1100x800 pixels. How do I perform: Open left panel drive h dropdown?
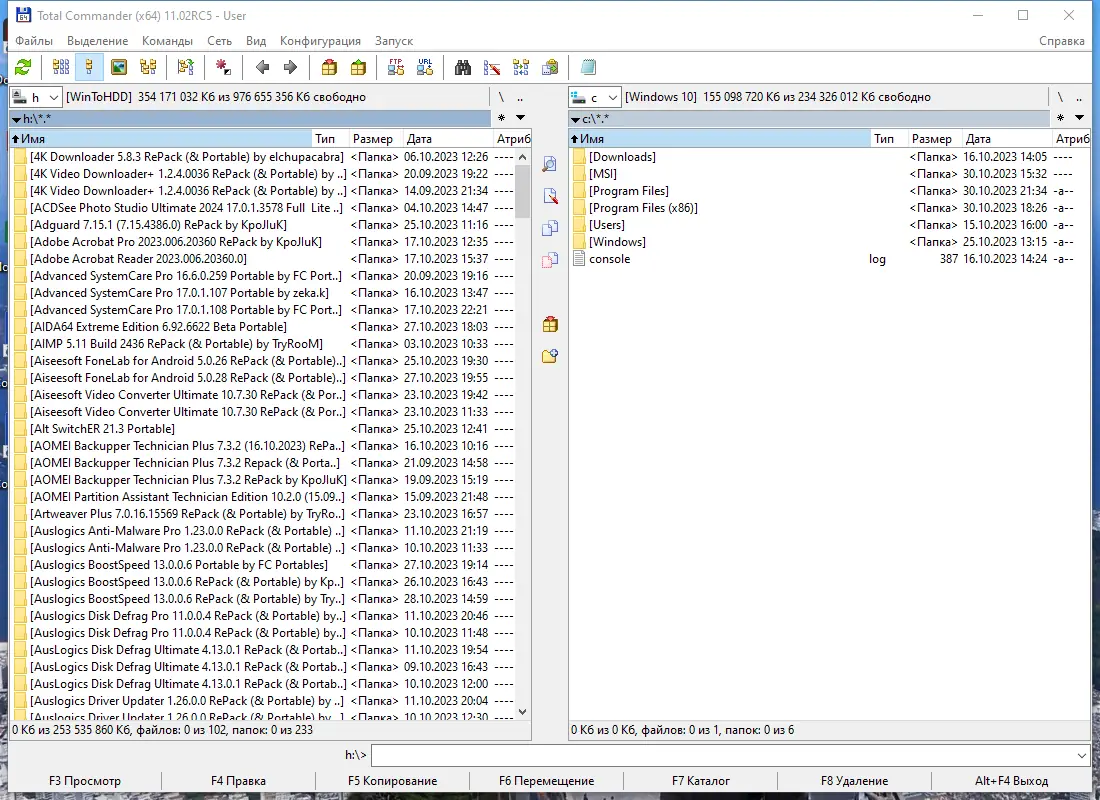coord(36,97)
